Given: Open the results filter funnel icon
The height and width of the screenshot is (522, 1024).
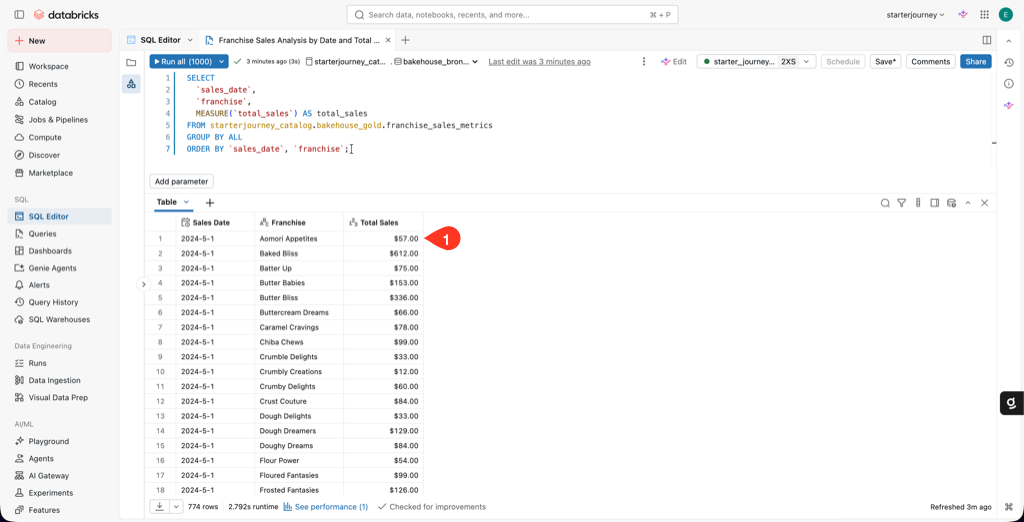Looking at the screenshot, I should (901, 203).
